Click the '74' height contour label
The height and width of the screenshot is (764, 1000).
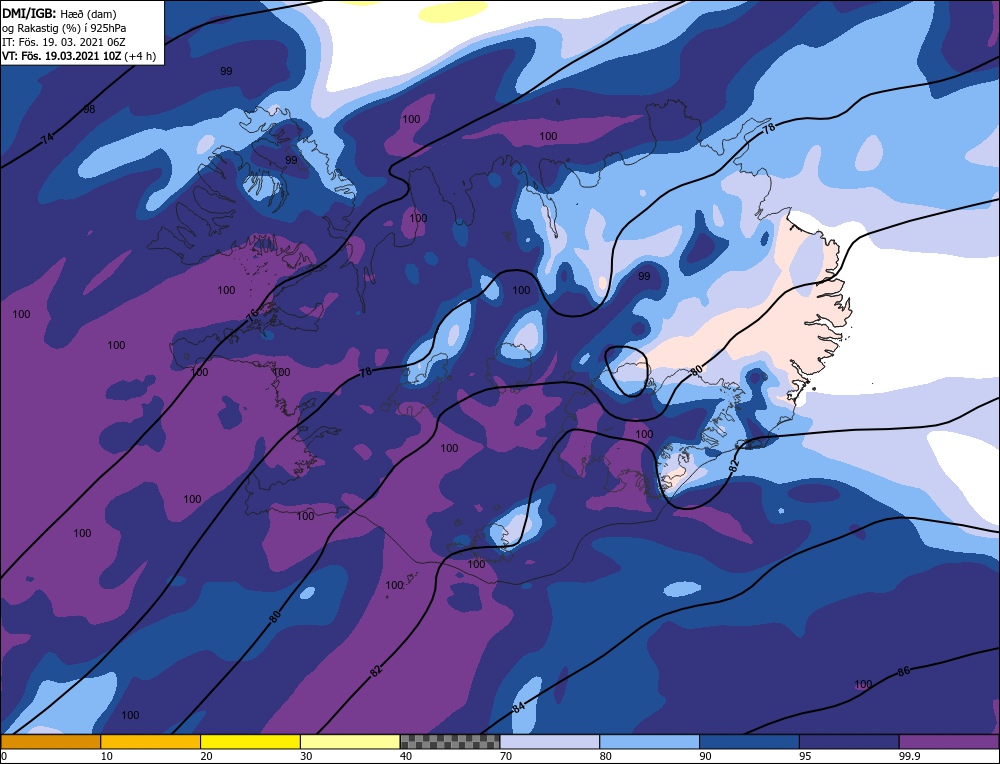[47, 139]
